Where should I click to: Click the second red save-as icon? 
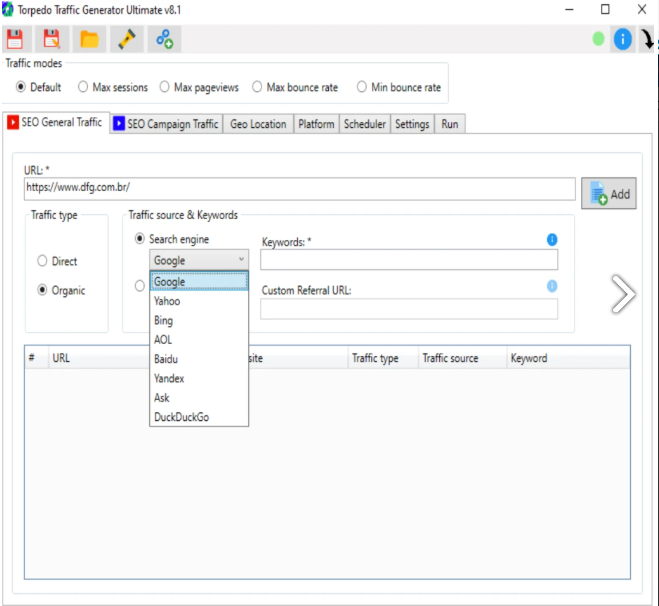click(52, 39)
